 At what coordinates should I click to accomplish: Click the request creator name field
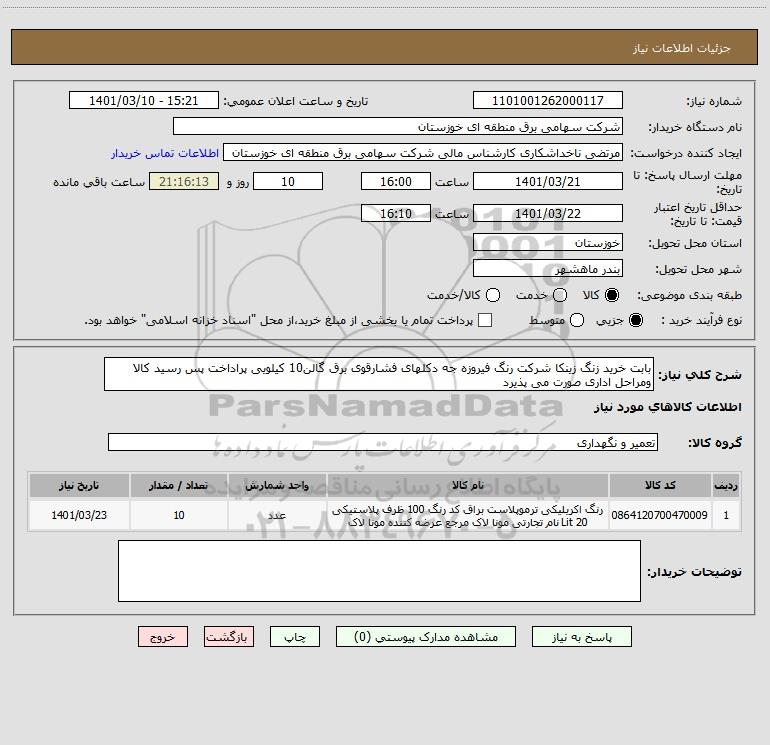click(x=423, y=153)
